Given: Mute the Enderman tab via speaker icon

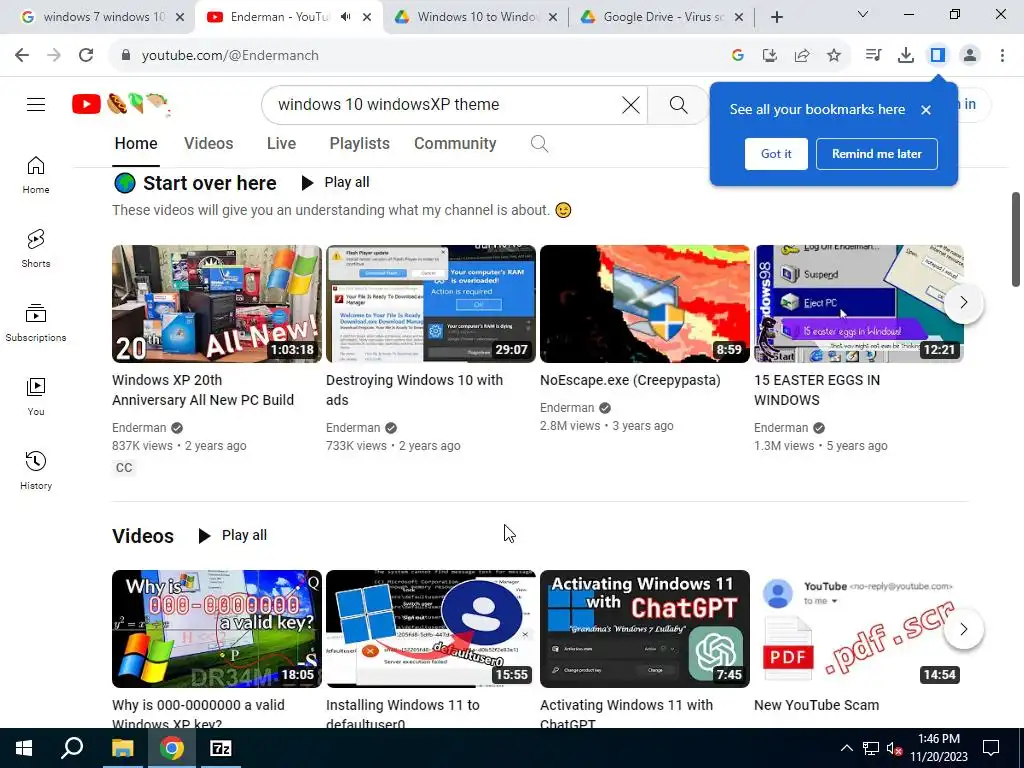Looking at the screenshot, I should (345, 17).
